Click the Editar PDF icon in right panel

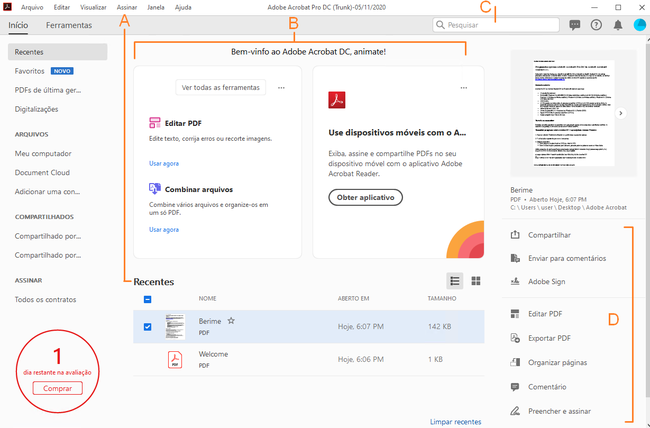click(x=515, y=314)
